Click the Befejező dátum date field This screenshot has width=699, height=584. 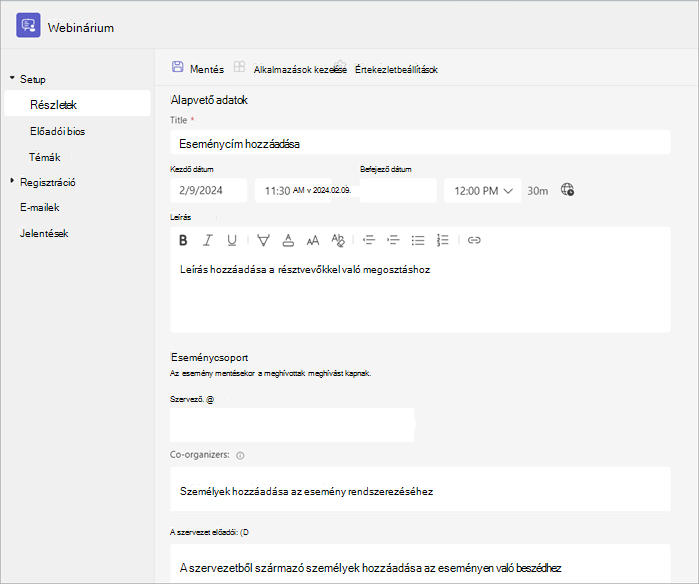pyautogui.click(x=398, y=191)
